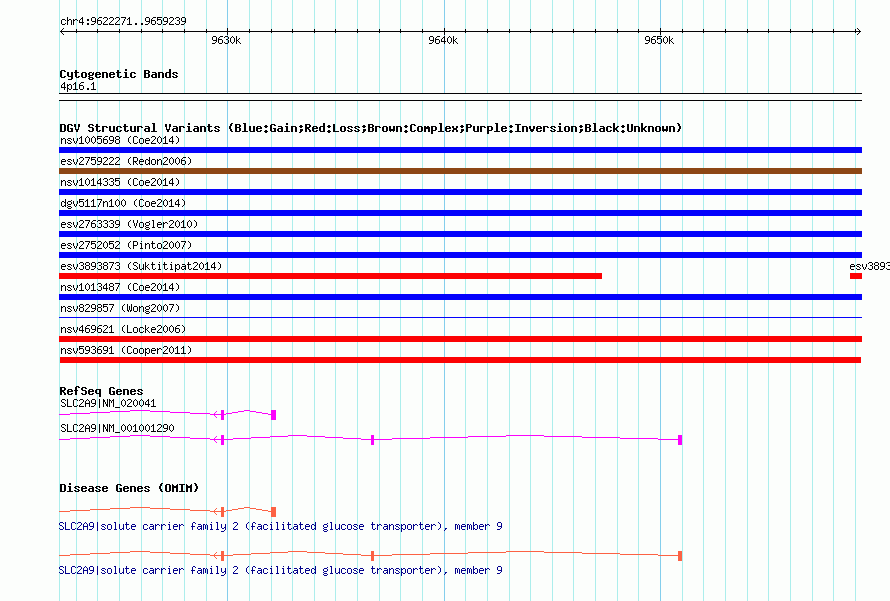Click the SLC2A9|NM_020041 gene label
Viewport: 890px width, 601px height.
coord(108,404)
